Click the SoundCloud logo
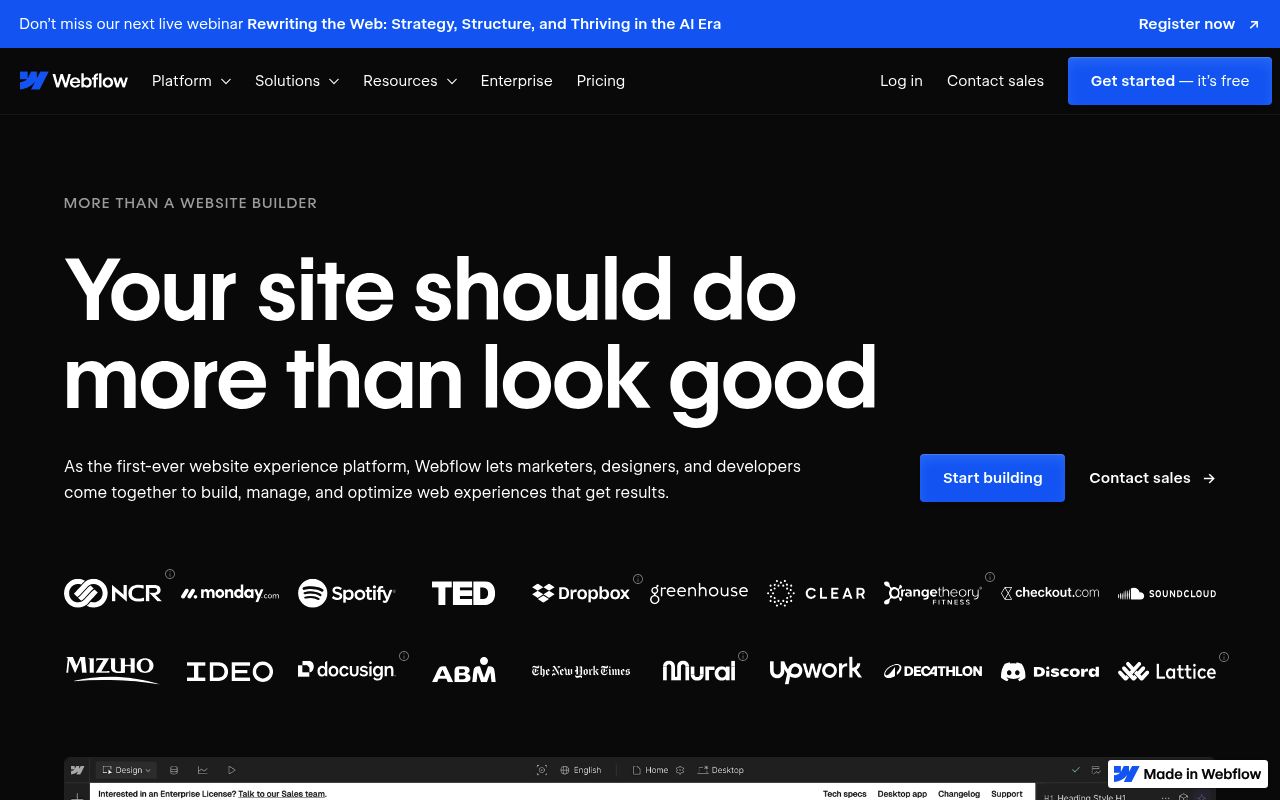 [1167, 593]
